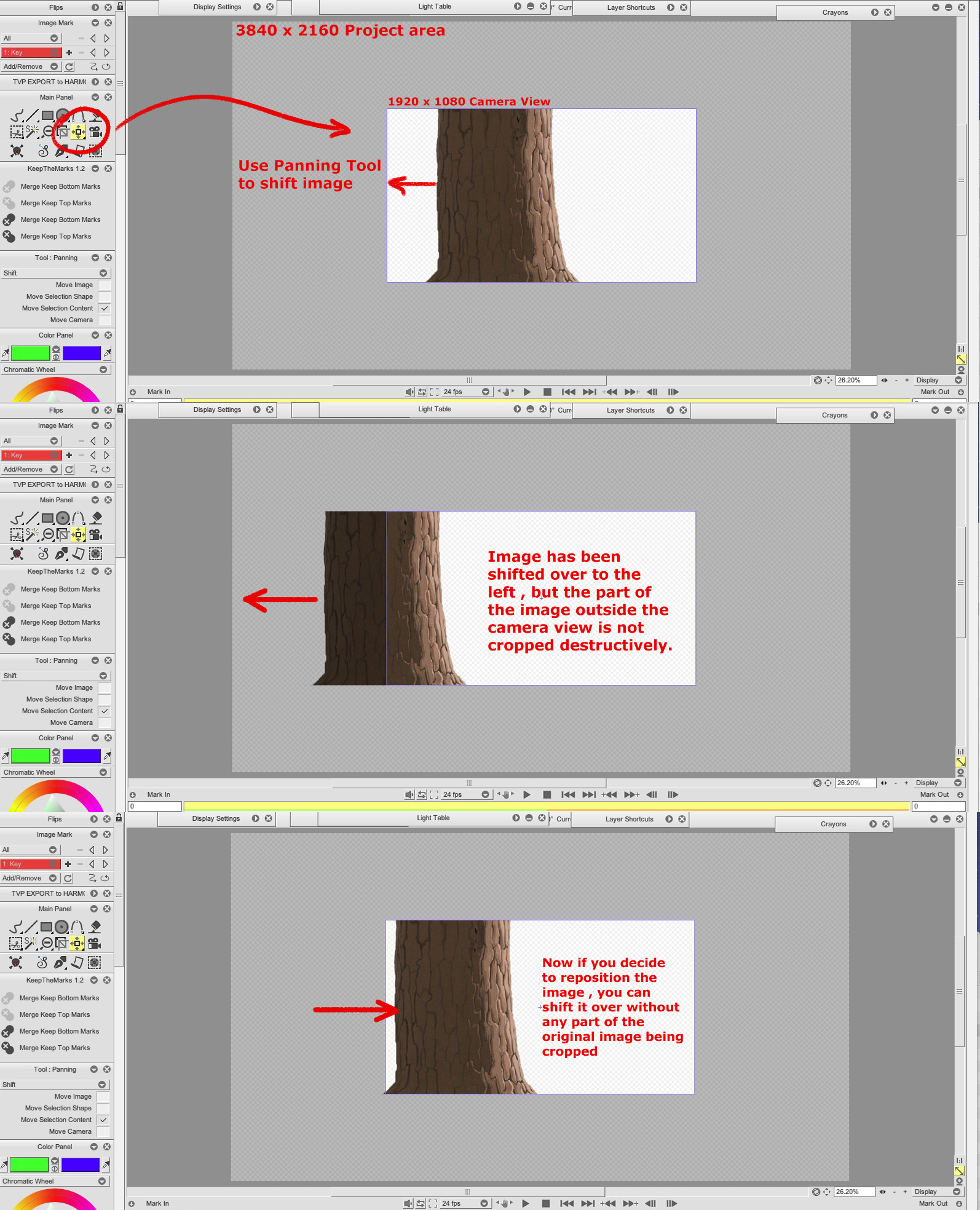This screenshot has width=980, height=1210.
Task: Open the Layer Shortcuts tab, top screenshot
Action: pos(631,7)
